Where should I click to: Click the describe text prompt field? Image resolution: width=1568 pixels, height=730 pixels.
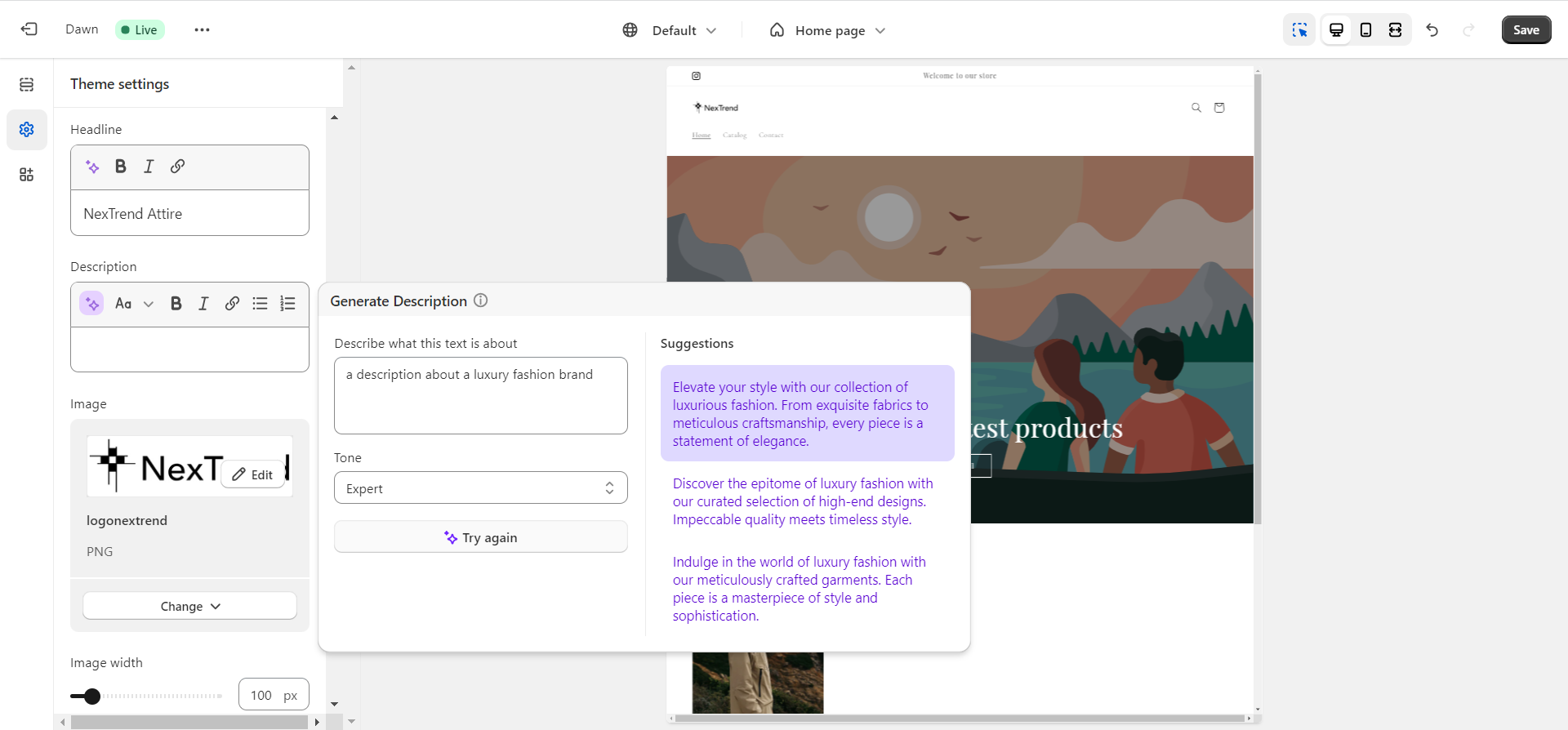(481, 395)
